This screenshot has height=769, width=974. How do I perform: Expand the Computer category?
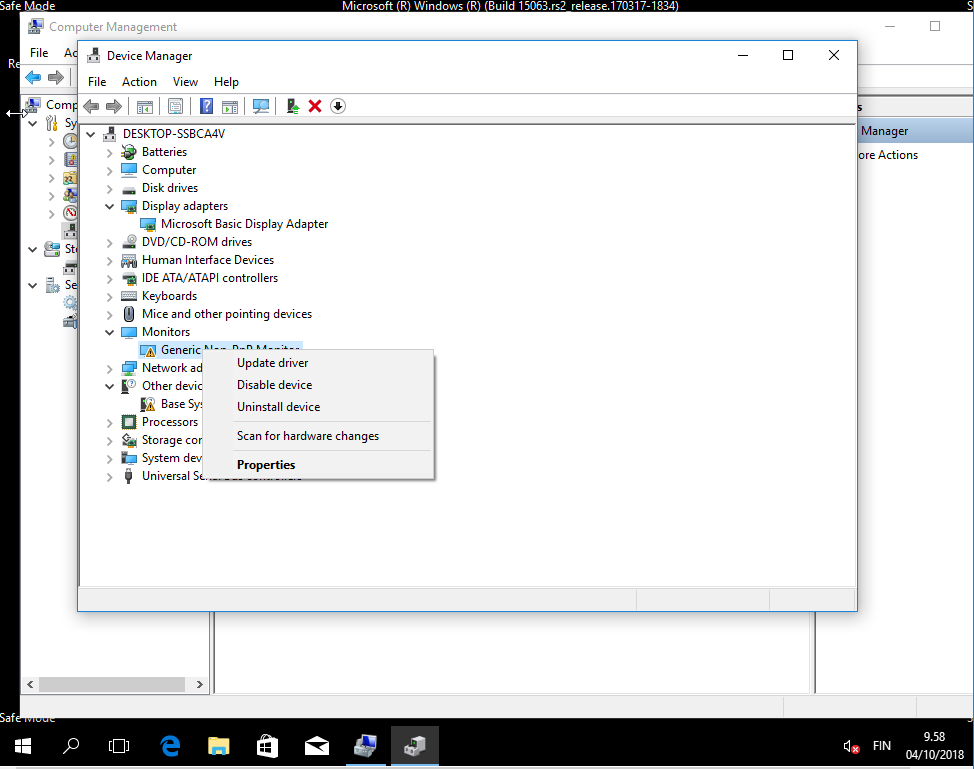click(109, 171)
